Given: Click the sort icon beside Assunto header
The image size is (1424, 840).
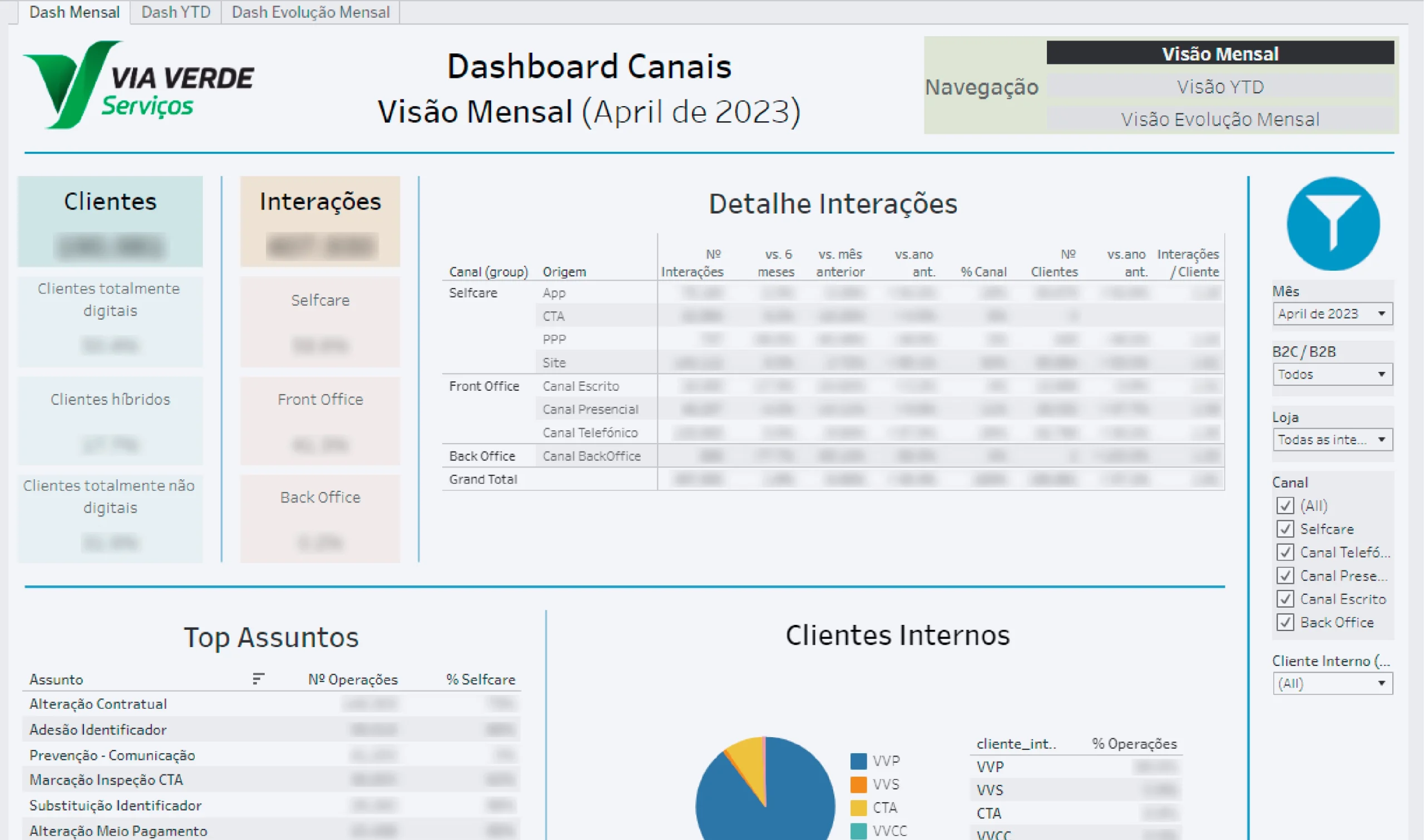Looking at the screenshot, I should click(258, 679).
